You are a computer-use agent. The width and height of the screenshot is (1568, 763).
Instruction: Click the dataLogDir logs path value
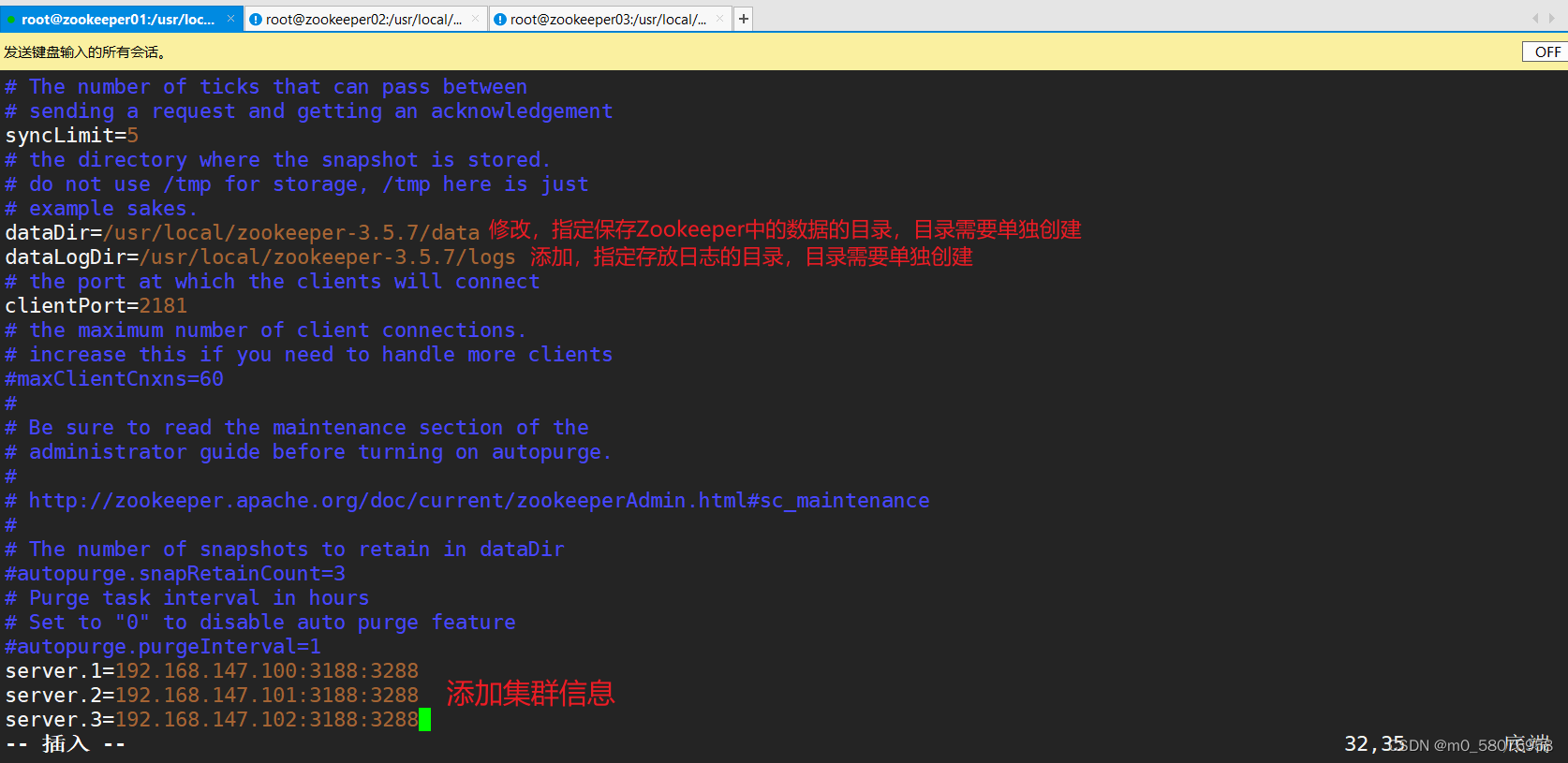pyautogui.click(x=328, y=257)
